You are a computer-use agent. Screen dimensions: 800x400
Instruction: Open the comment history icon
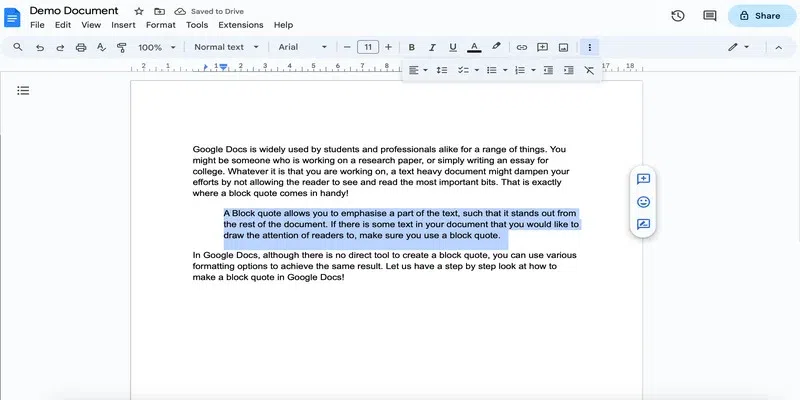tap(710, 16)
